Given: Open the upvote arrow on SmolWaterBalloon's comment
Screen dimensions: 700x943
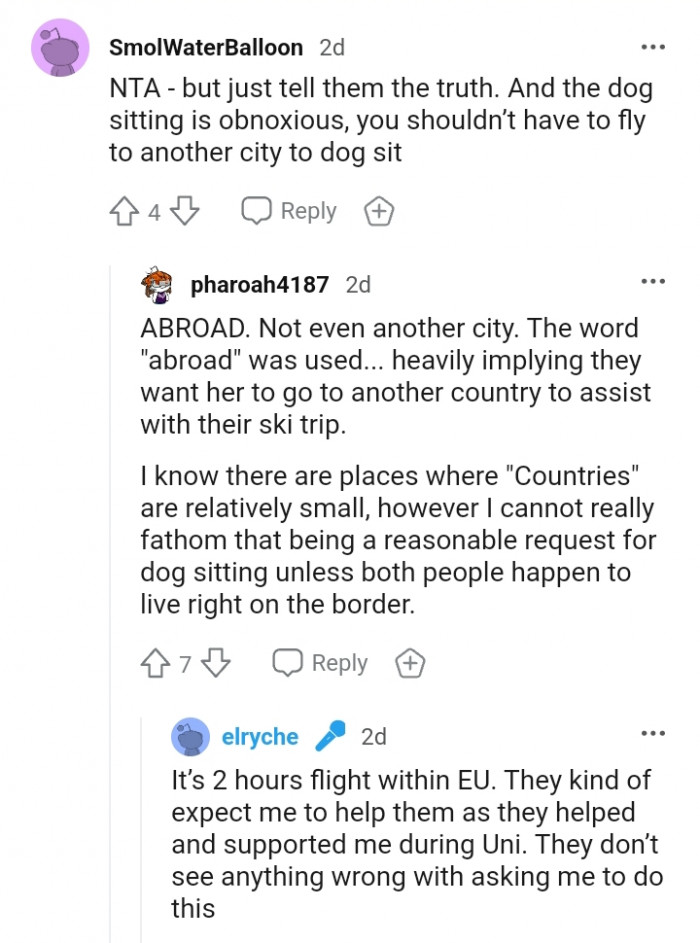Looking at the screenshot, I should (x=122, y=210).
